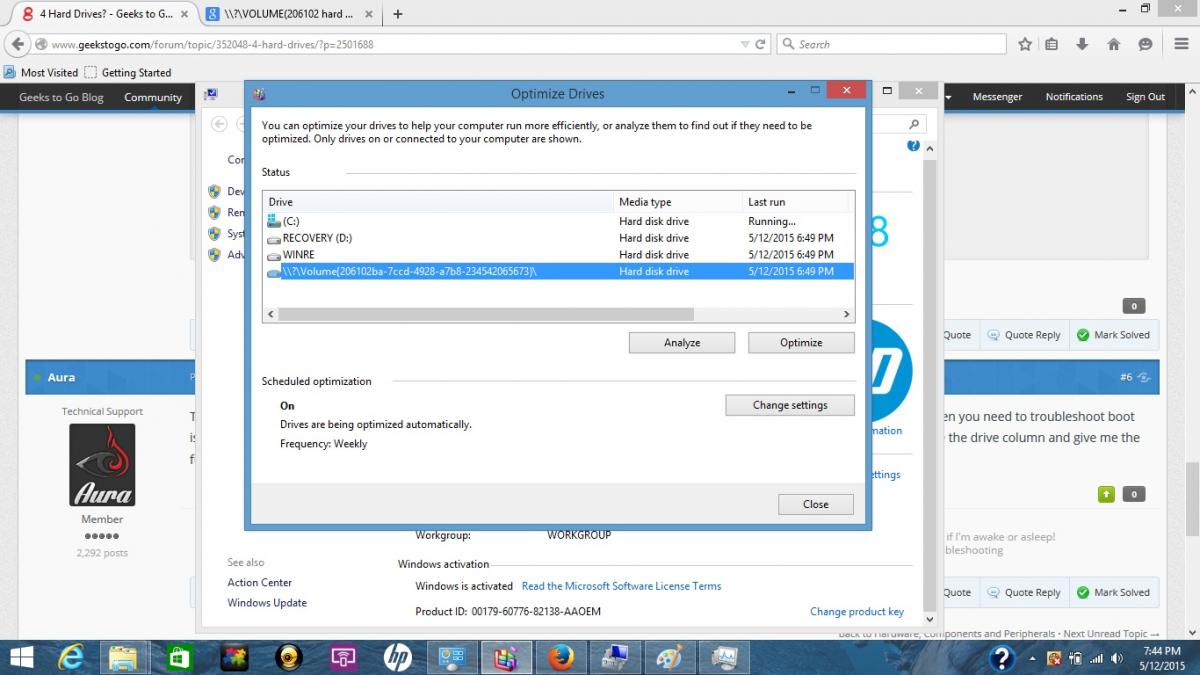Show hidden tray icons arrow
The image size is (1200, 675).
tap(1033, 658)
